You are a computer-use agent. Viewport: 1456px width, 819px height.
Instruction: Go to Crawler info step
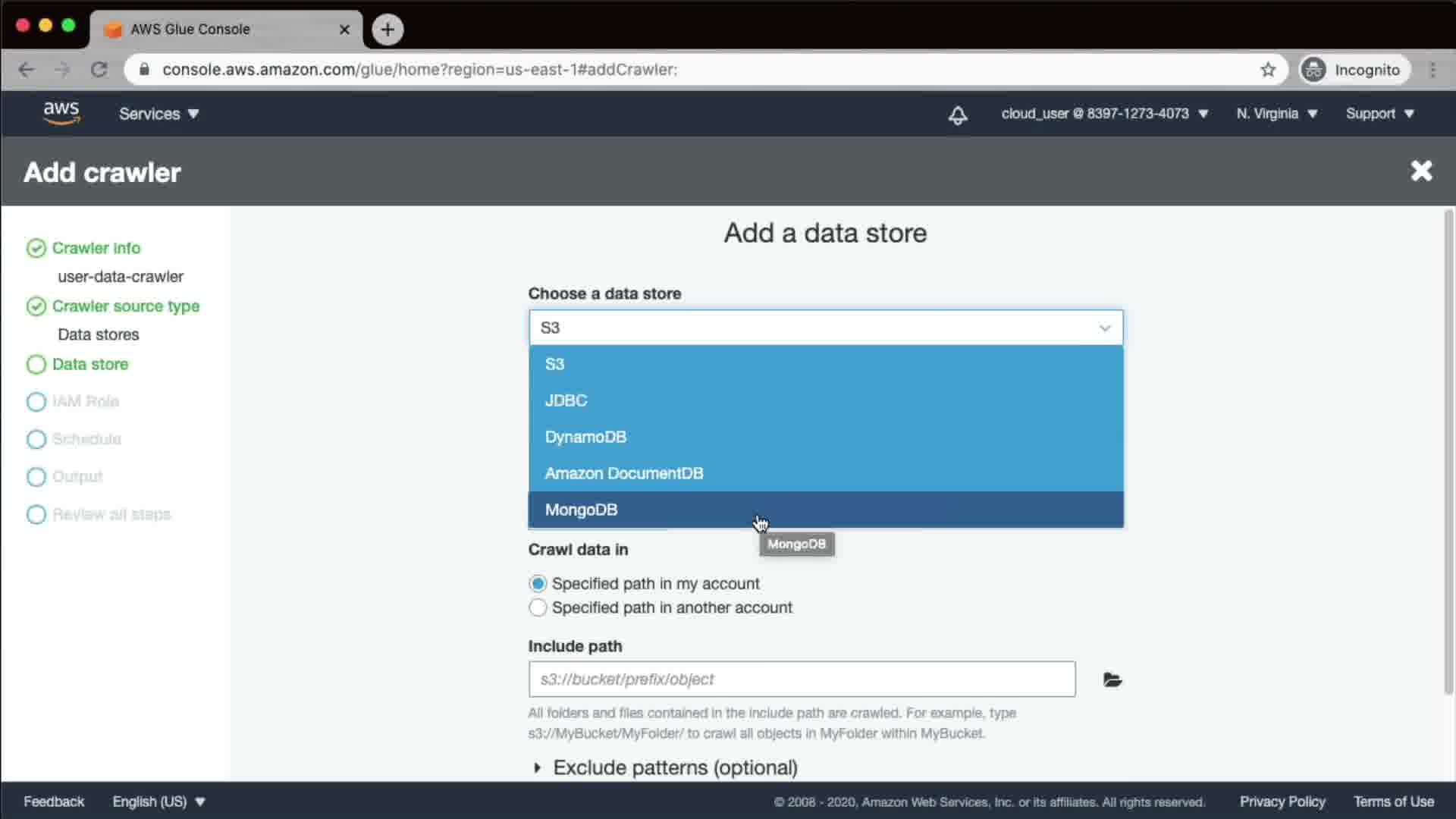point(96,248)
